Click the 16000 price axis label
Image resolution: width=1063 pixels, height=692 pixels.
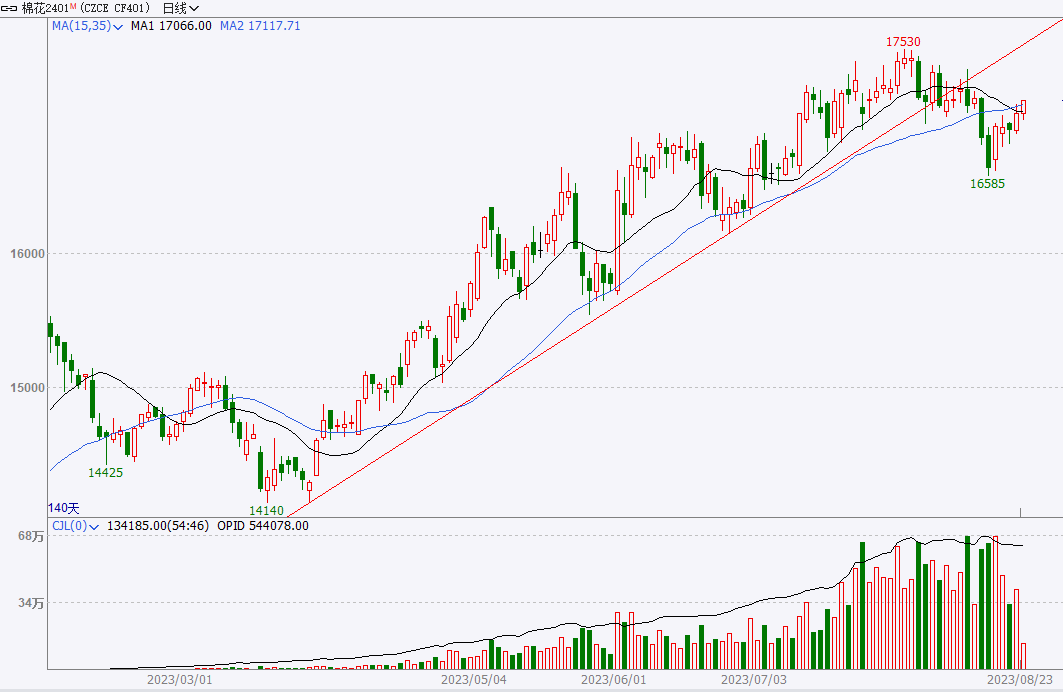pyautogui.click(x=29, y=254)
